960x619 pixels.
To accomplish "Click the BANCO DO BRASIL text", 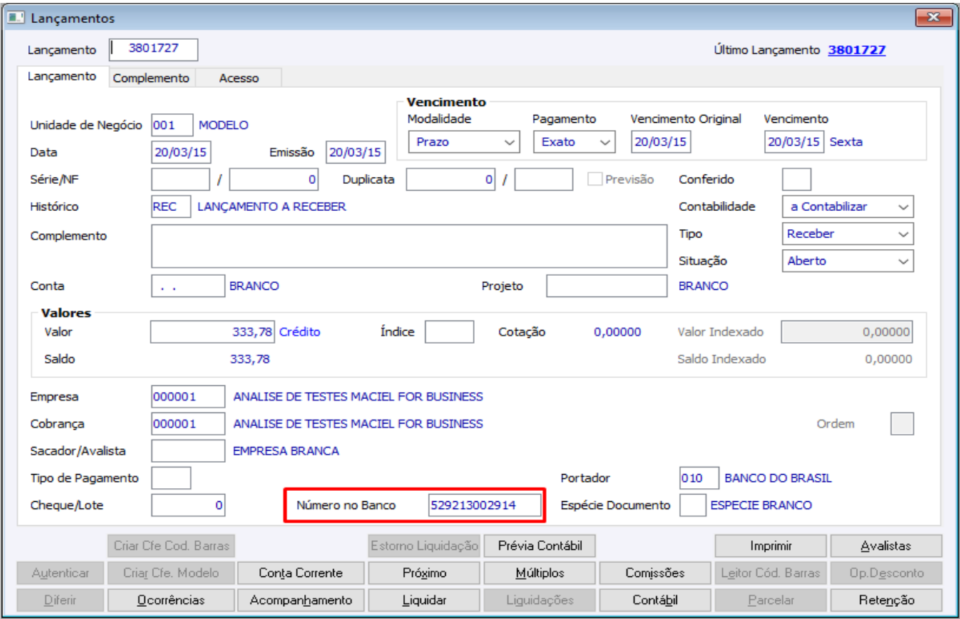I will (x=778, y=478).
